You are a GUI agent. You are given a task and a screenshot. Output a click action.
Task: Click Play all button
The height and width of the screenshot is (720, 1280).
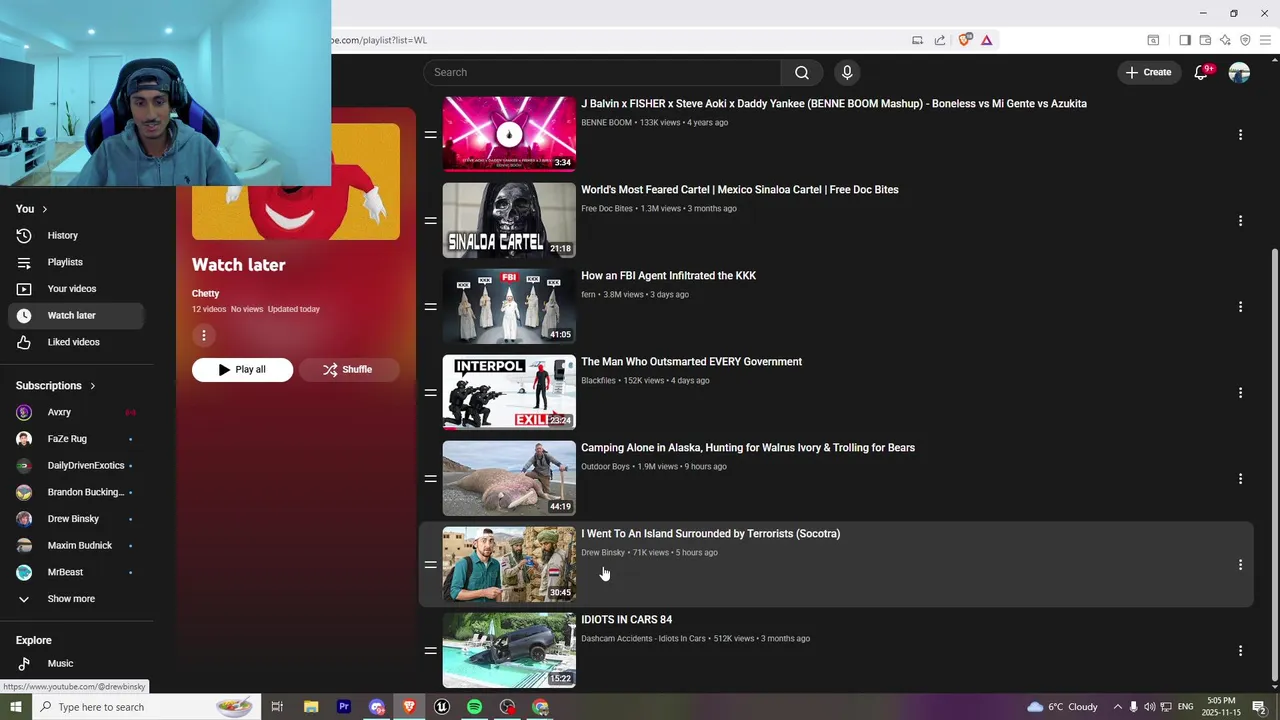(242, 369)
